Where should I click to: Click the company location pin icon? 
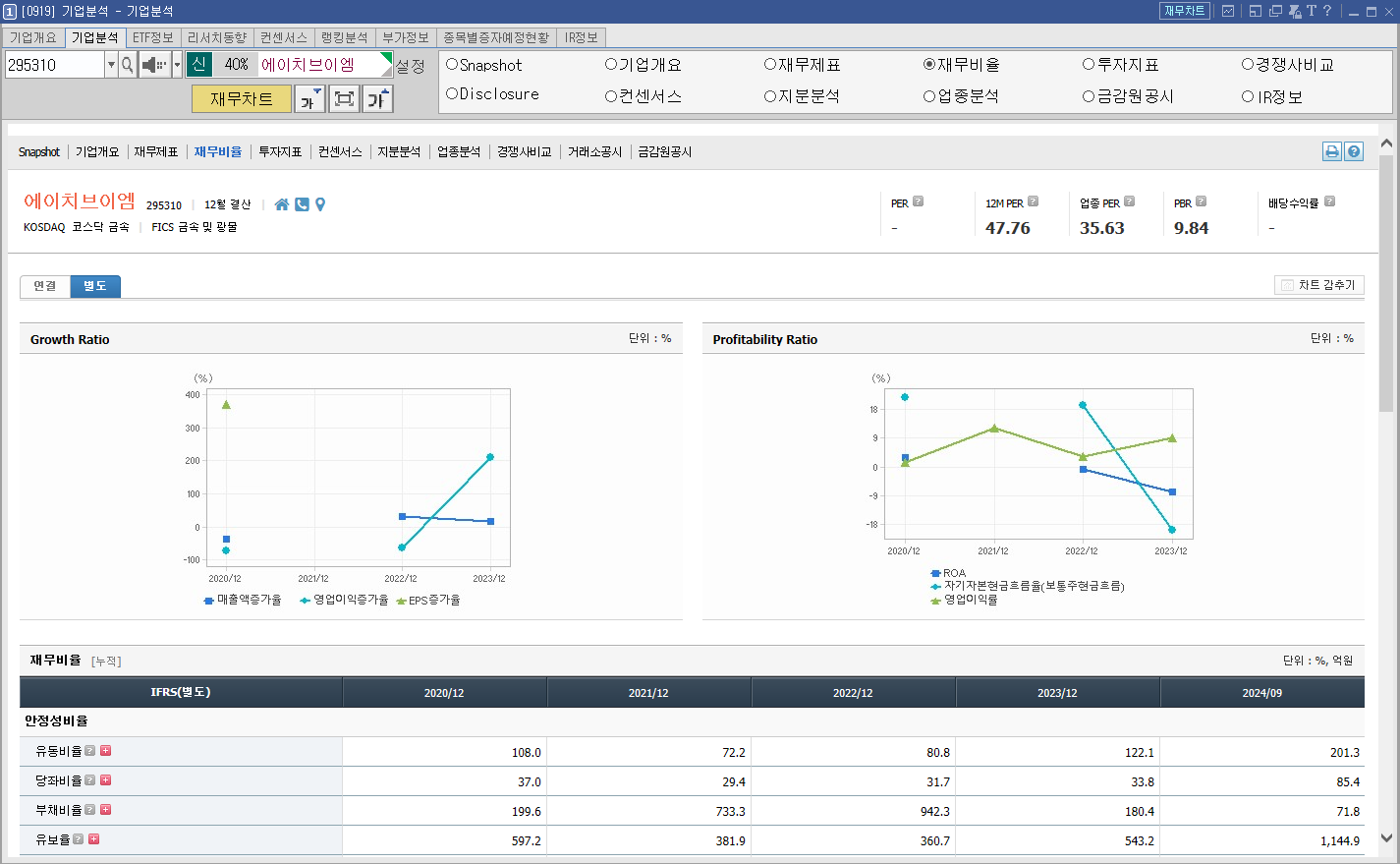point(320,204)
